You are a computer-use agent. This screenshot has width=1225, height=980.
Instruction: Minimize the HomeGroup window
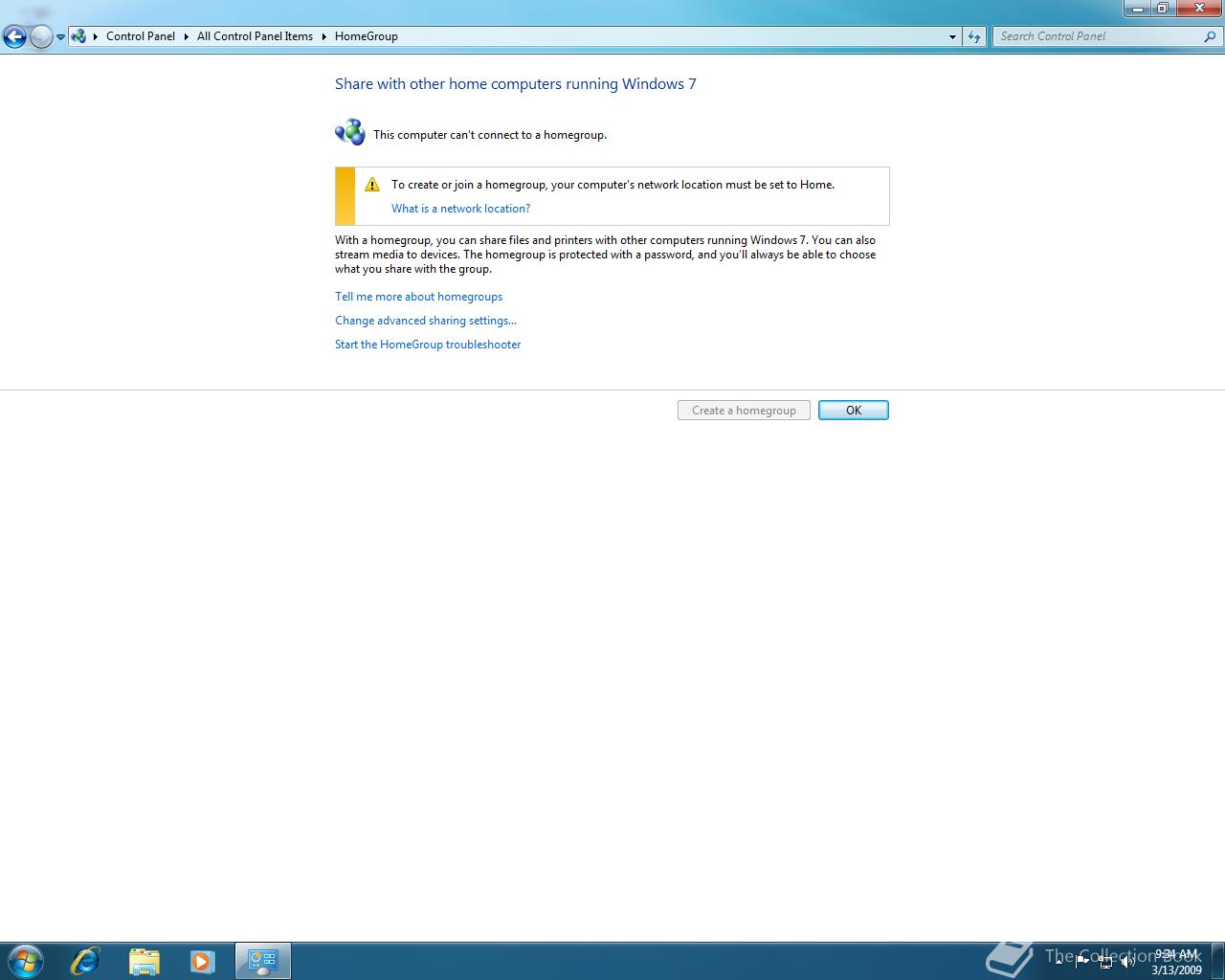1136,9
